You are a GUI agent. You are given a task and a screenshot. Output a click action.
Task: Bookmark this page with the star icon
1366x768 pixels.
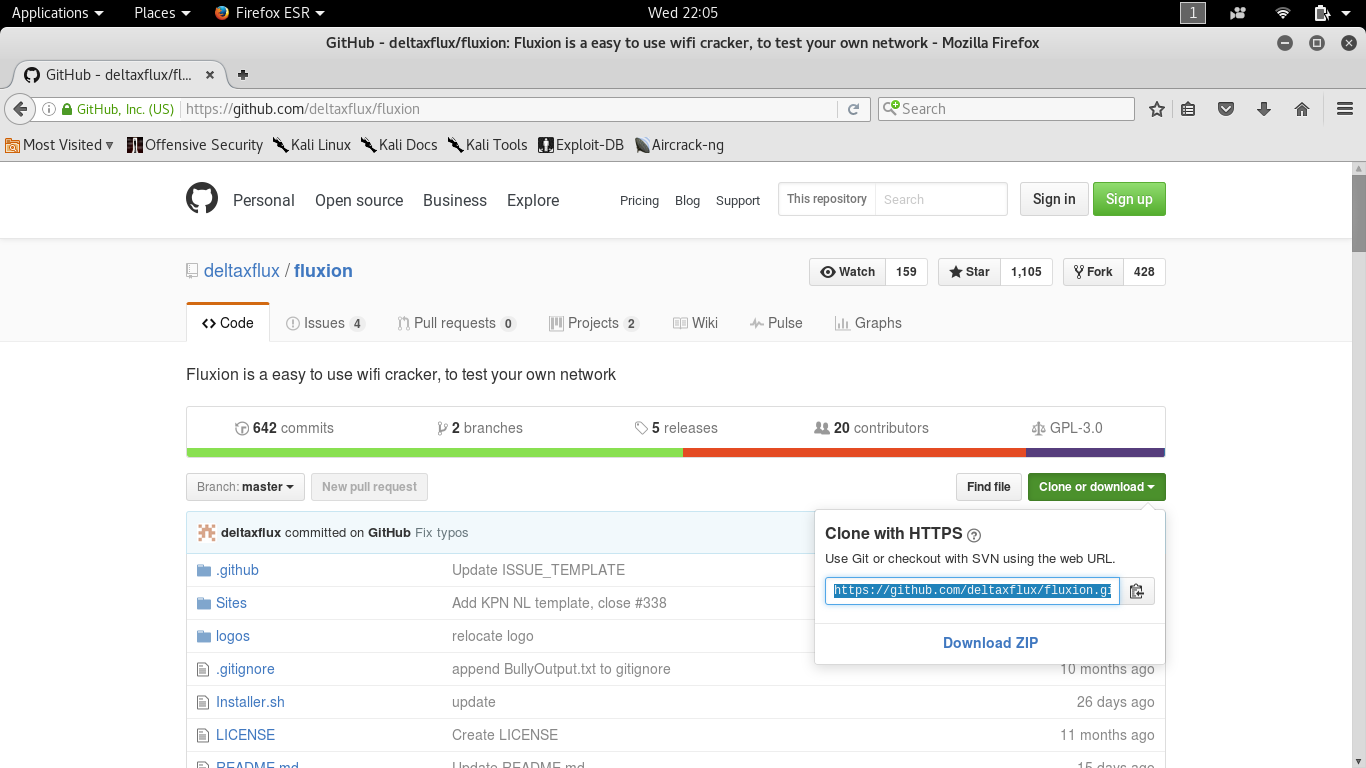point(1157,109)
